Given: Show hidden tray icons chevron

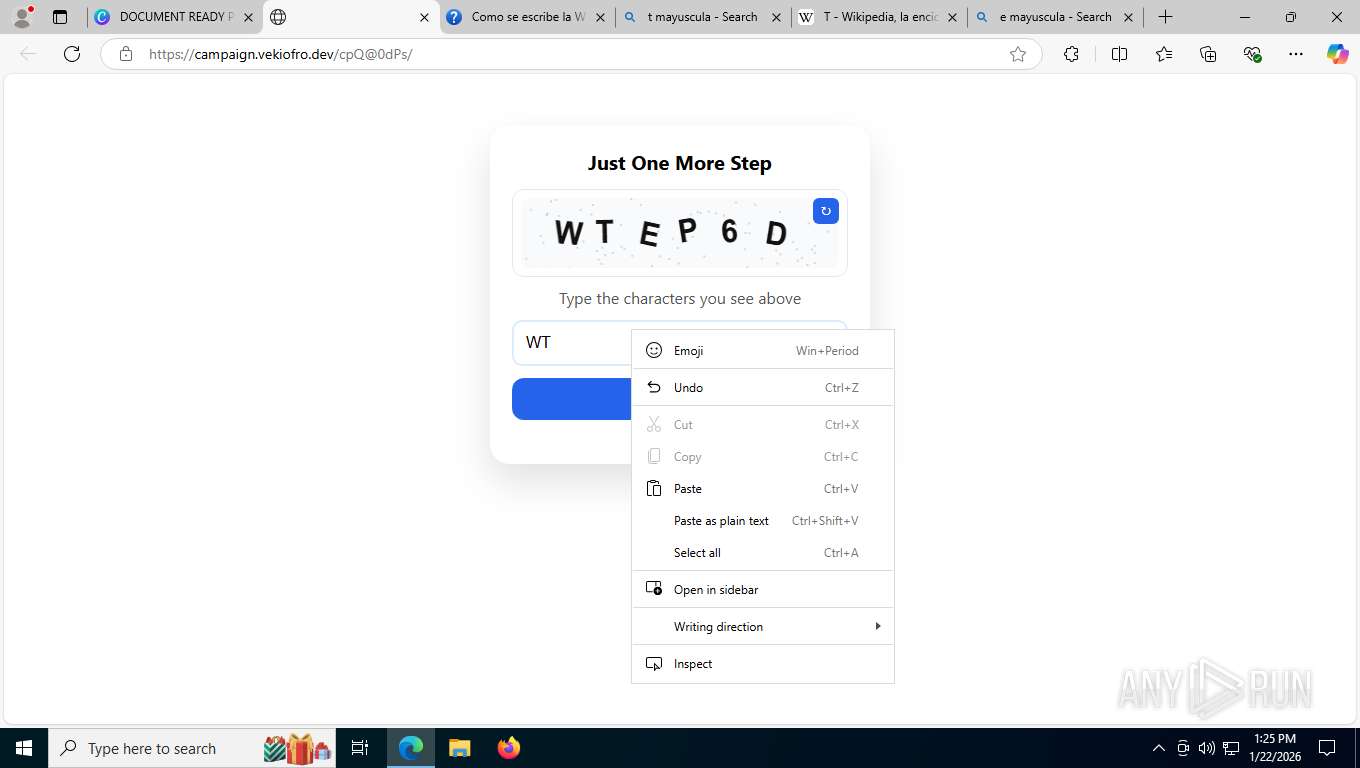Looking at the screenshot, I should click(x=1159, y=748).
